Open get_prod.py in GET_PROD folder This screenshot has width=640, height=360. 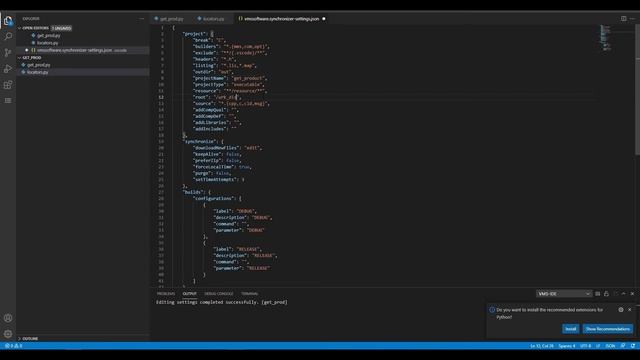(x=39, y=65)
